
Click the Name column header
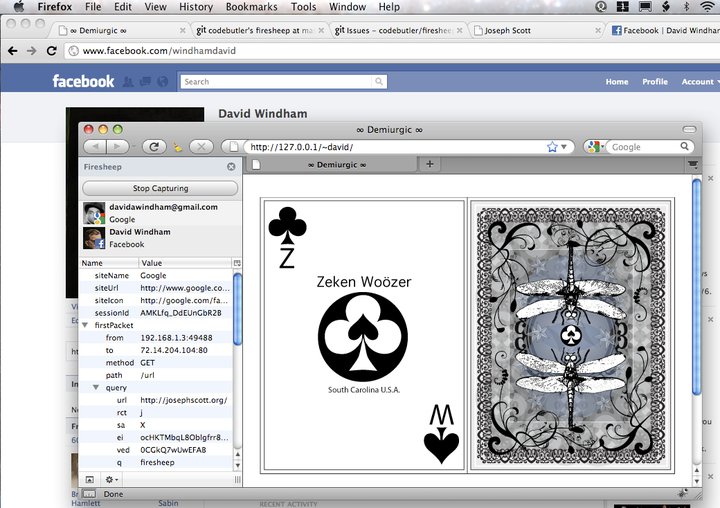109,263
